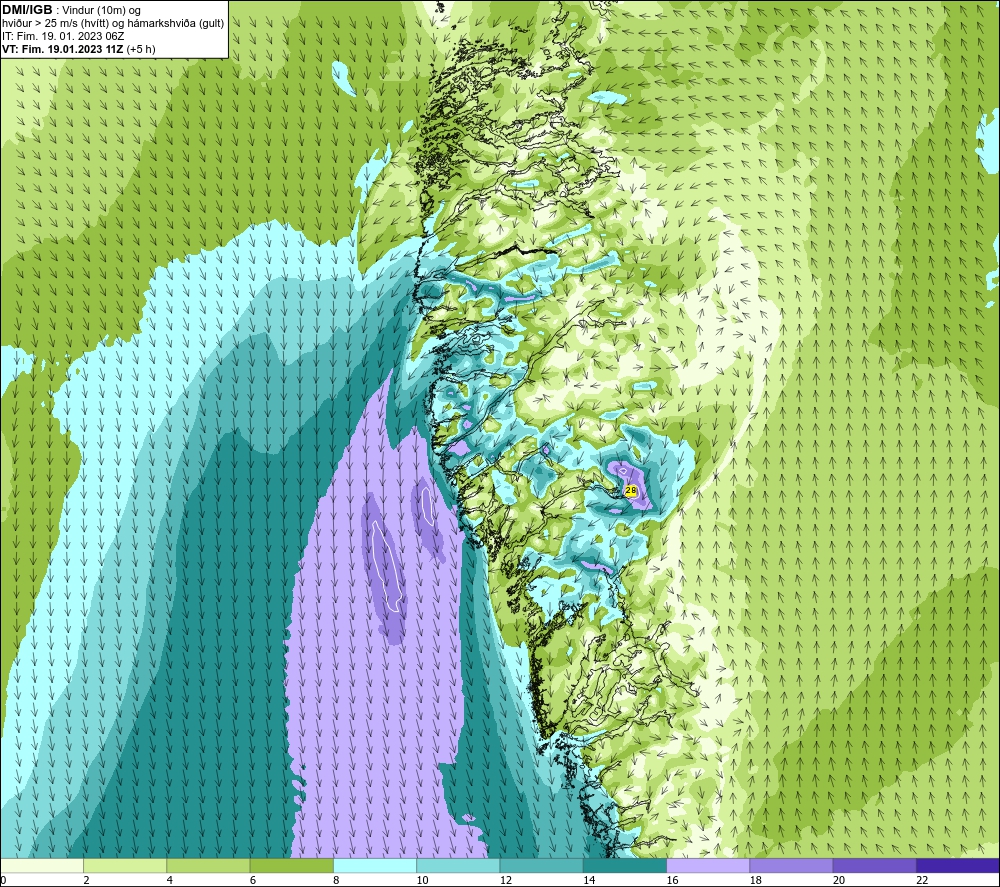
Task: Select the 14-16 m/s dark teal swatch
Action: pyautogui.click(x=625, y=865)
